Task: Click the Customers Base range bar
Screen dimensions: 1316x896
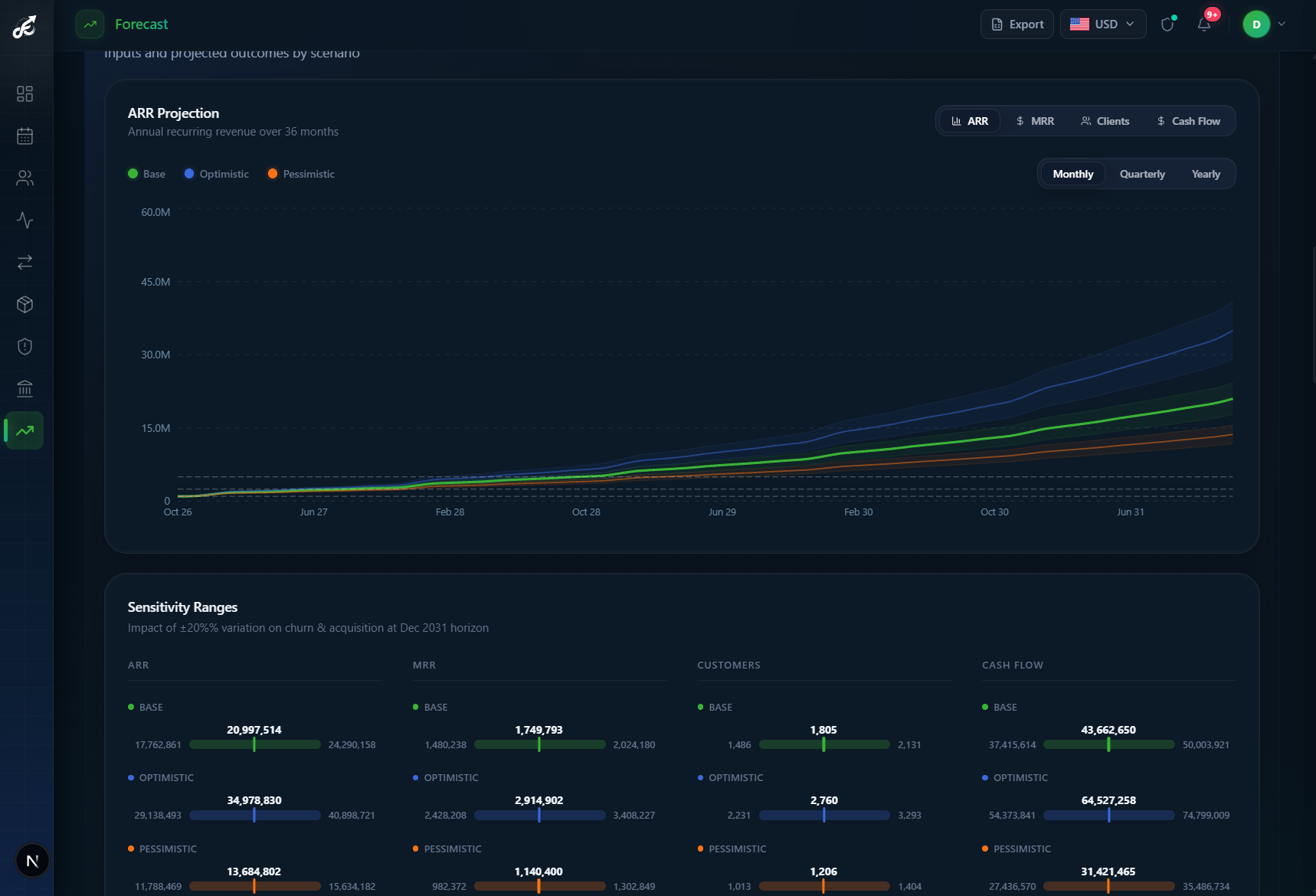Action: click(x=824, y=744)
